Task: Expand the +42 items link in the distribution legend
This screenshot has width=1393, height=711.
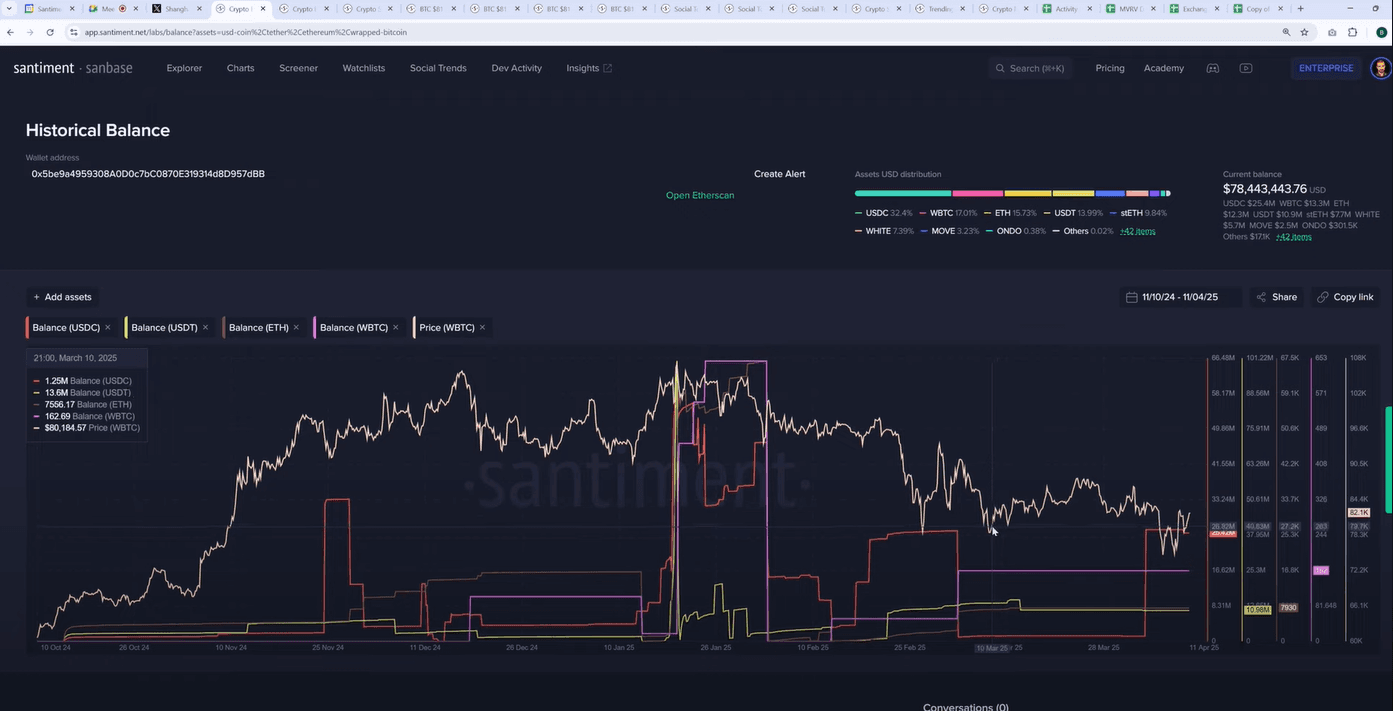Action: pyautogui.click(x=1137, y=231)
